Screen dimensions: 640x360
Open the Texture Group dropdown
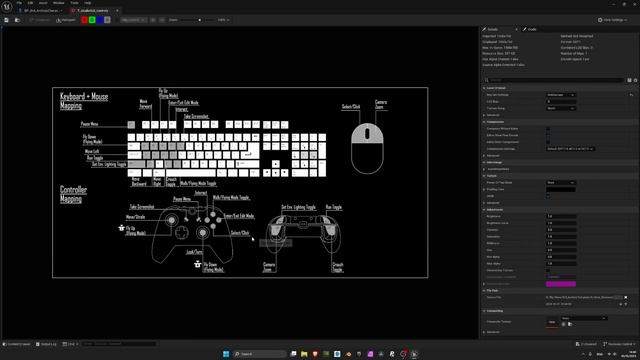tap(561, 108)
